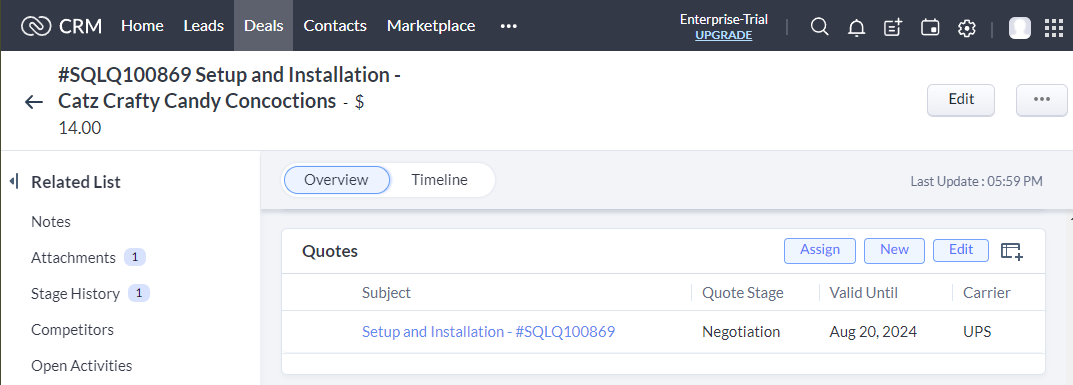The image size is (1073, 385).
Task: Click the user profile avatar
Action: [x=1020, y=27]
